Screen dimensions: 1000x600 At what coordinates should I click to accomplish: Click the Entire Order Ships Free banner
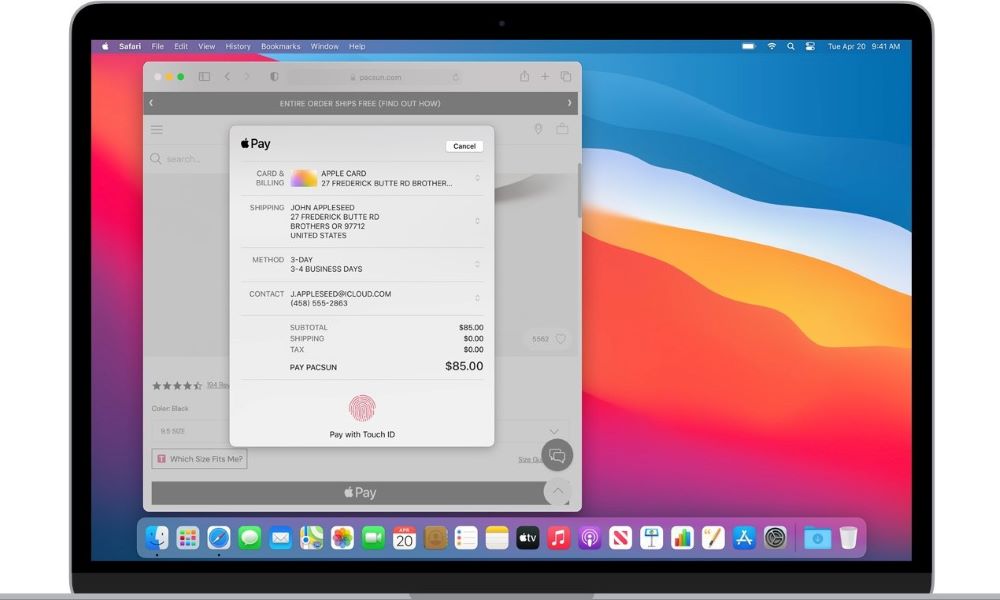pyautogui.click(x=360, y=103)
